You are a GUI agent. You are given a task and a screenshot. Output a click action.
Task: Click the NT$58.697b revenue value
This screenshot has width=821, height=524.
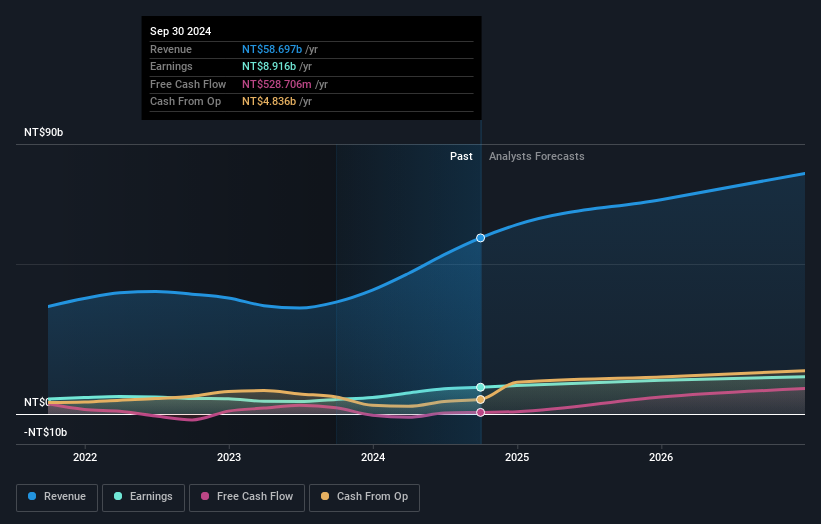272,49
